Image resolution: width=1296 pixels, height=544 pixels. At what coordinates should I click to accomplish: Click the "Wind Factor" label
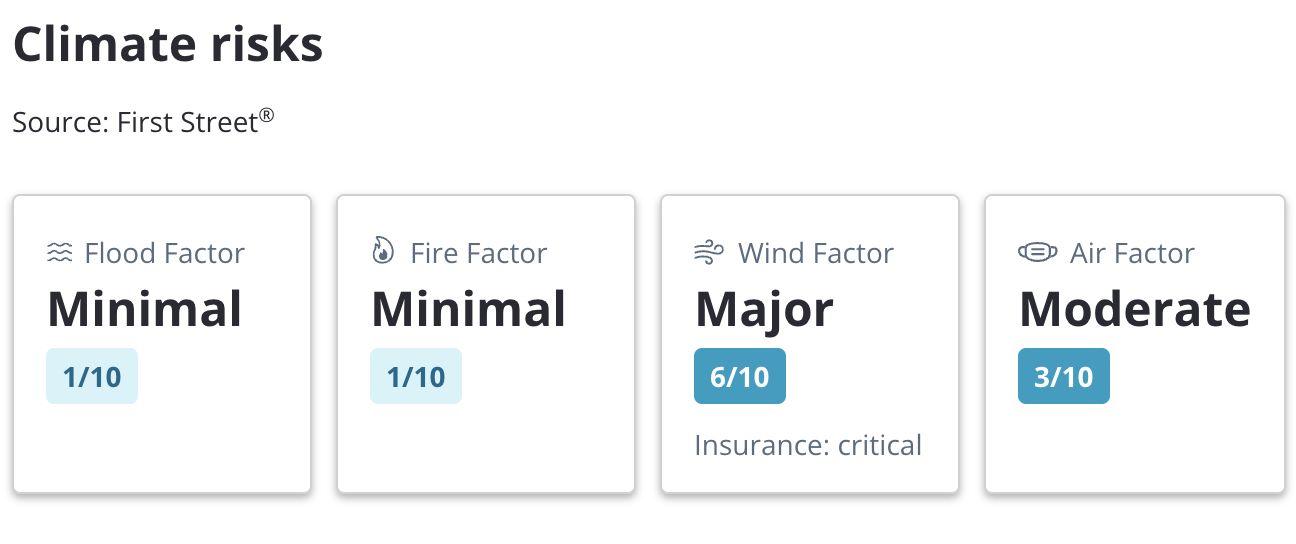pyautogui.click(x=816, y=253)
